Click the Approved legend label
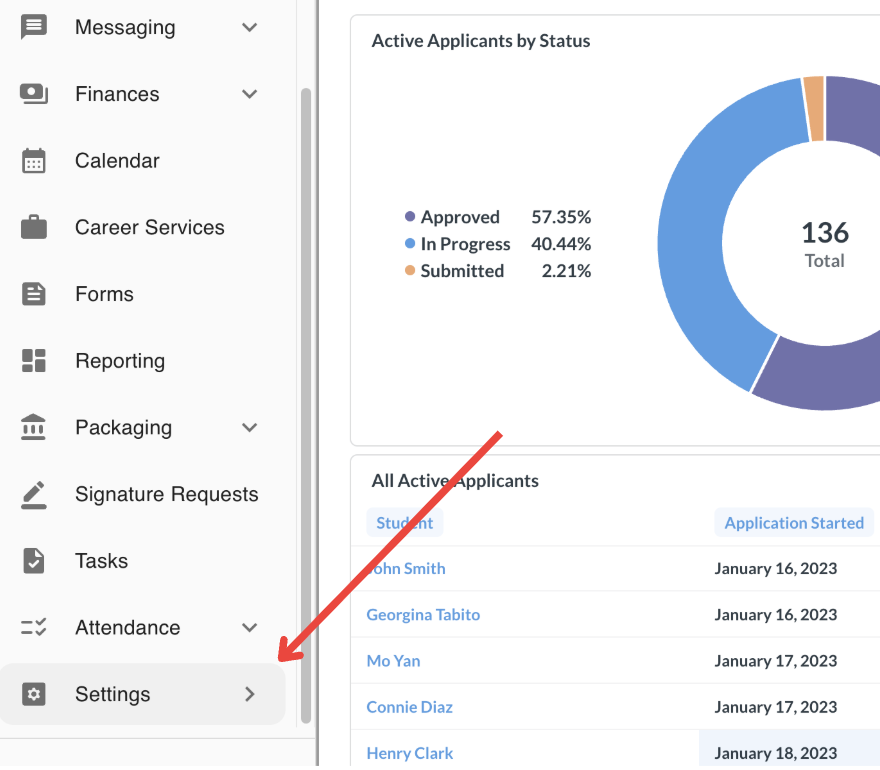Viewport: 880px width, 770px height. pos(460,217)
